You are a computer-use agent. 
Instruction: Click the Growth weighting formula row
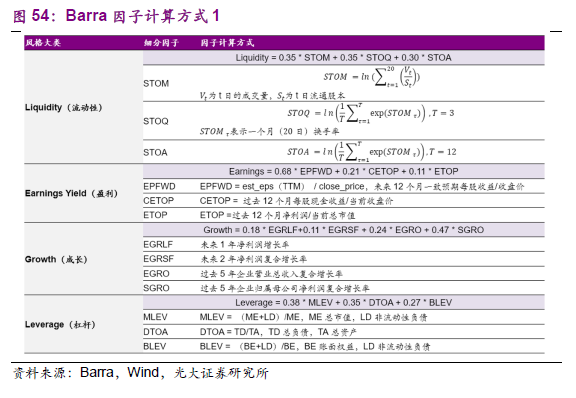tap(343, 230)
